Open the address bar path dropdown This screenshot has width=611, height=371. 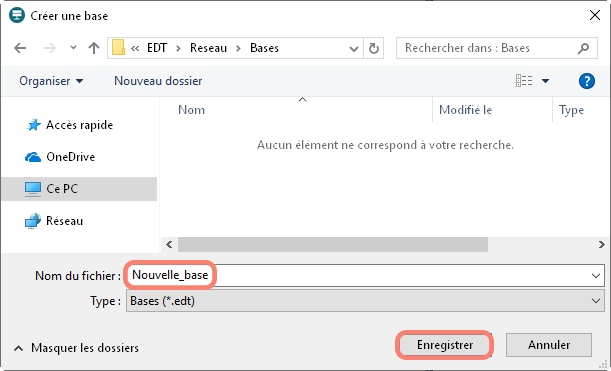point(354,48)
